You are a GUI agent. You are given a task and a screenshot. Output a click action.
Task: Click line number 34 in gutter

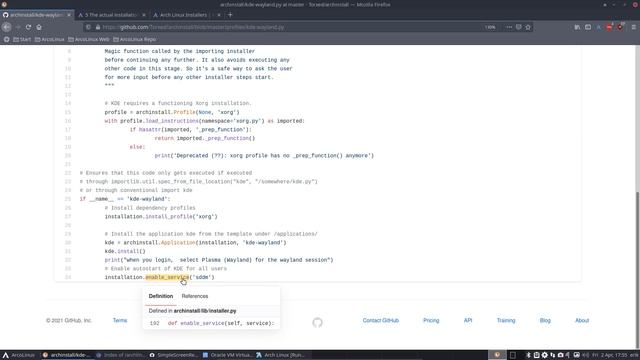[x=68, y=278]
